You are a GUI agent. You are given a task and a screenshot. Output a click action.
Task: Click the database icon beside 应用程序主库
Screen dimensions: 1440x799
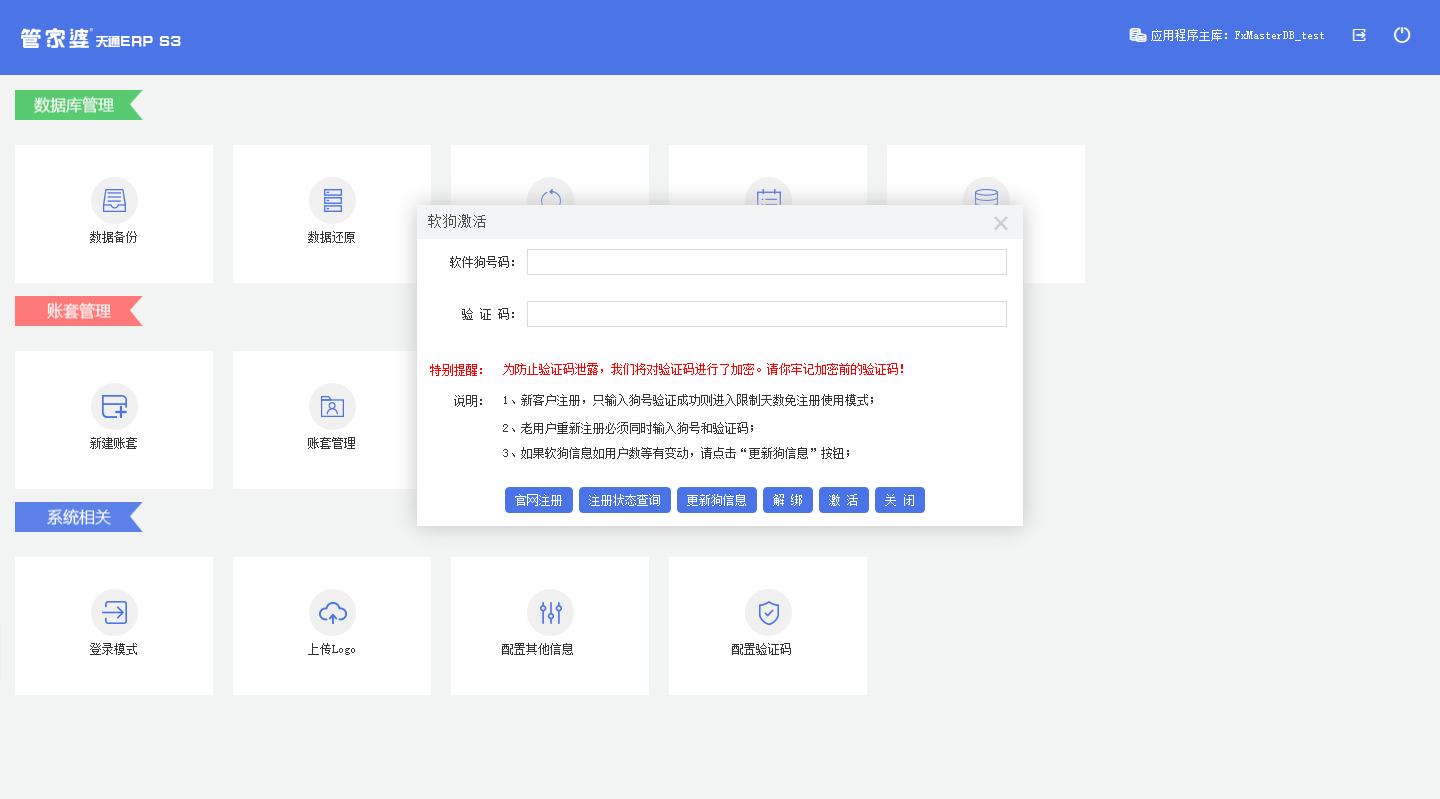point(1138,35)
